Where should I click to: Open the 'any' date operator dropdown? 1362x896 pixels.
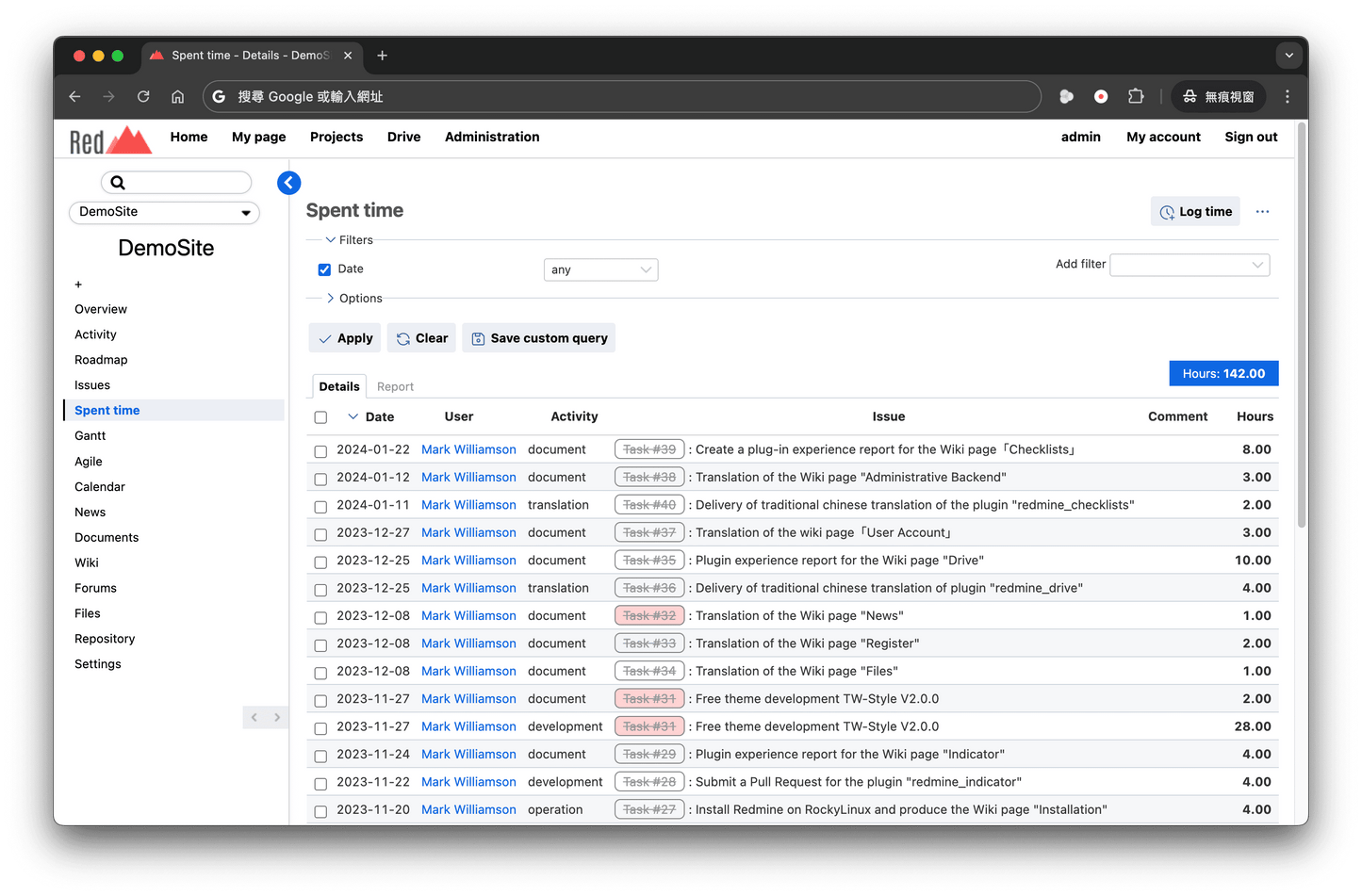[600, 269]
